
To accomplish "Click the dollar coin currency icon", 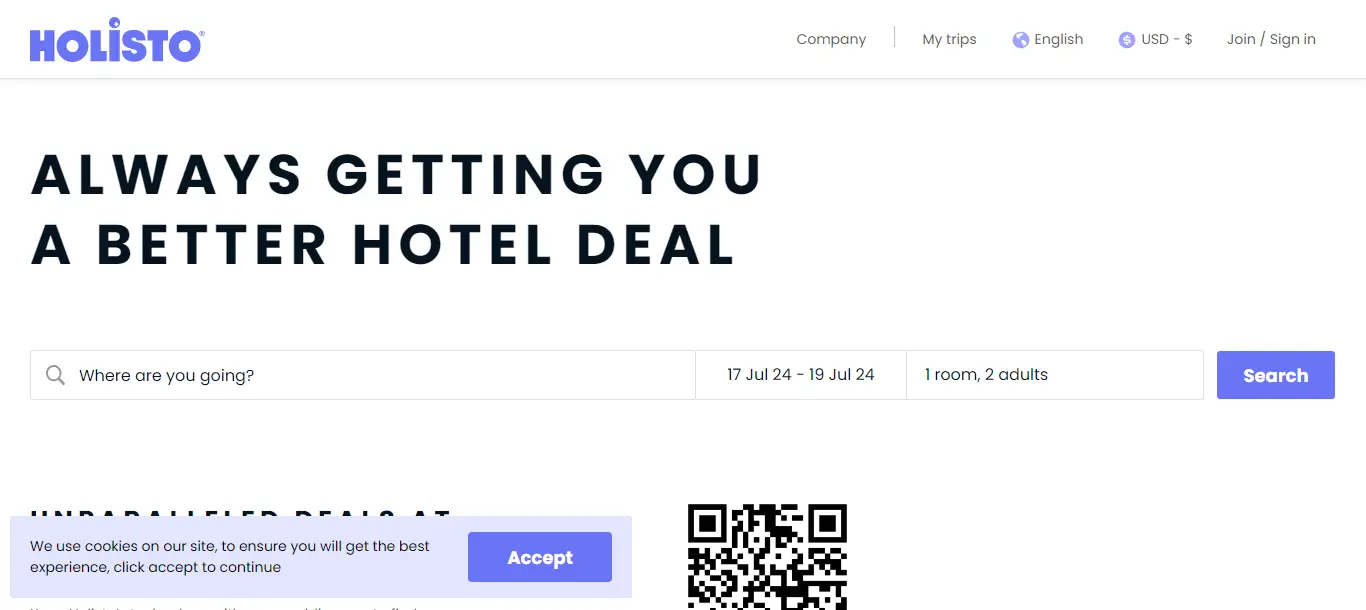I will coord(1126,40).
